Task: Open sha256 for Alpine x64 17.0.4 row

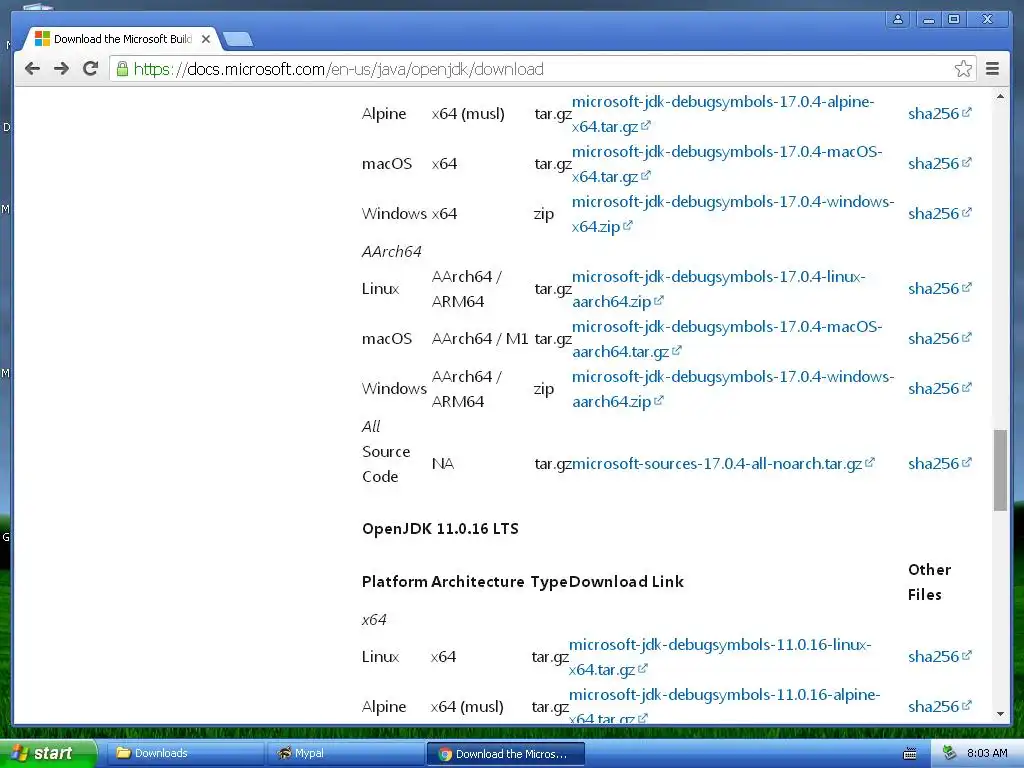Action: (x=940, y=114)
